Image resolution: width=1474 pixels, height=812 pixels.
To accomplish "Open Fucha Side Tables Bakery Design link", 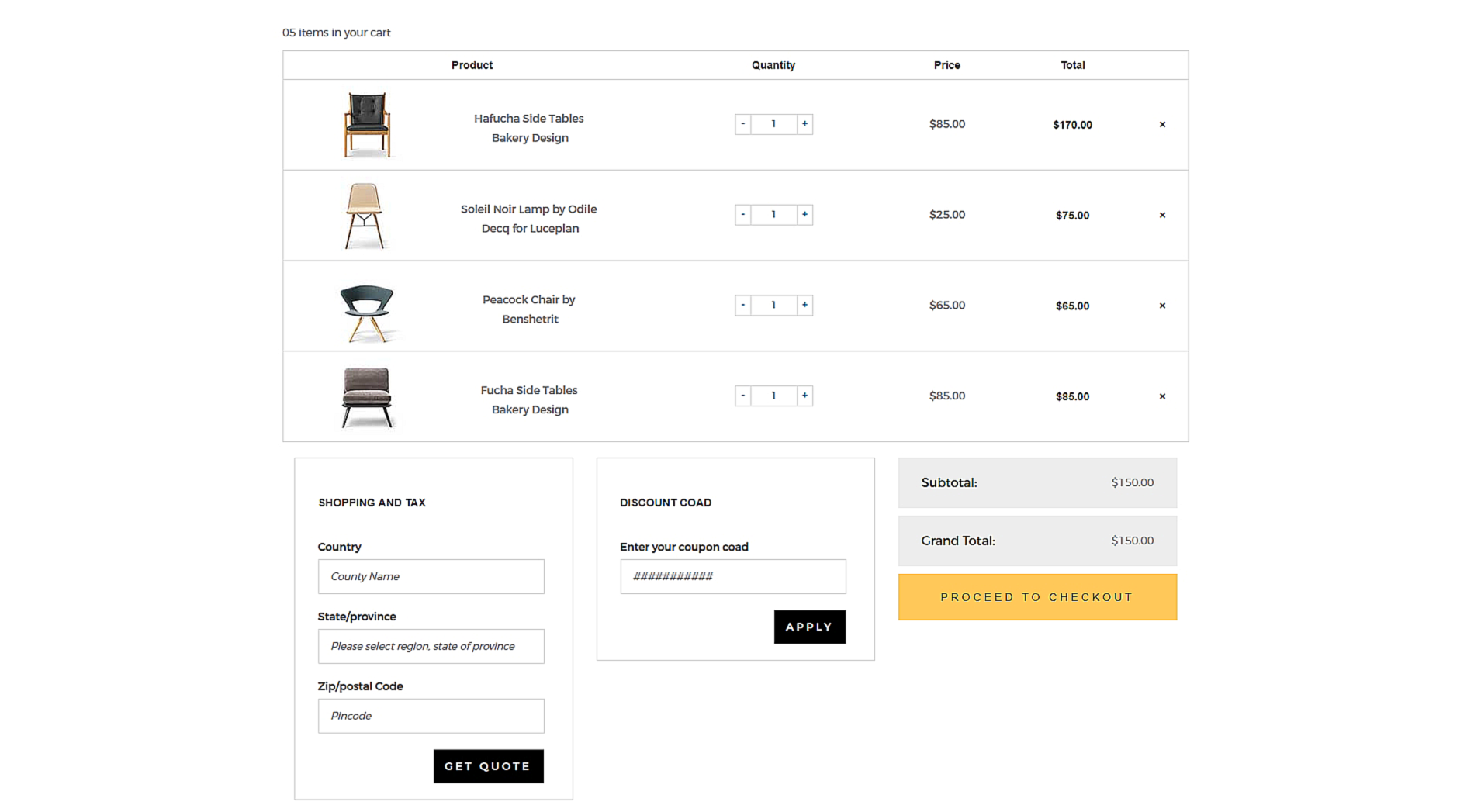I will (x=529, y=400).
